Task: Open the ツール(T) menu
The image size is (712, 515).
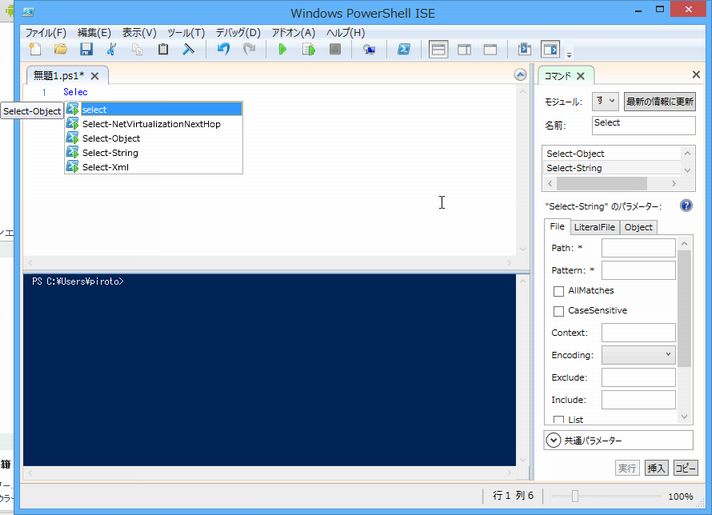Action: [186, 33]
